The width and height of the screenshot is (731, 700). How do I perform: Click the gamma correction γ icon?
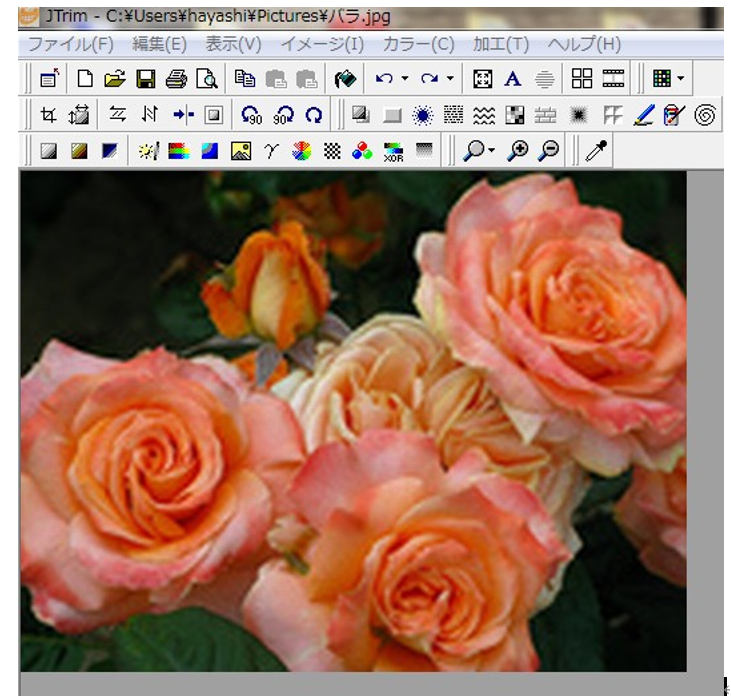(271, 151)
